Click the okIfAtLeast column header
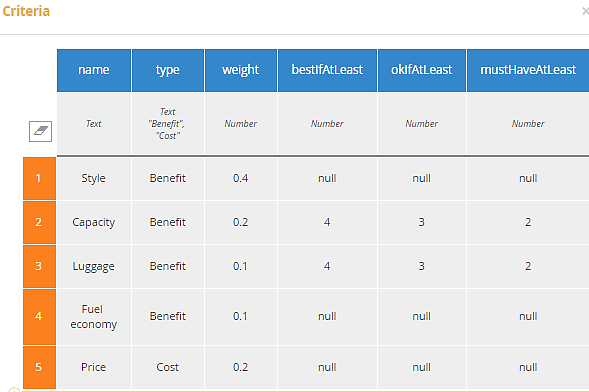Viewport: 589px width, 392px height. (422, 70)
